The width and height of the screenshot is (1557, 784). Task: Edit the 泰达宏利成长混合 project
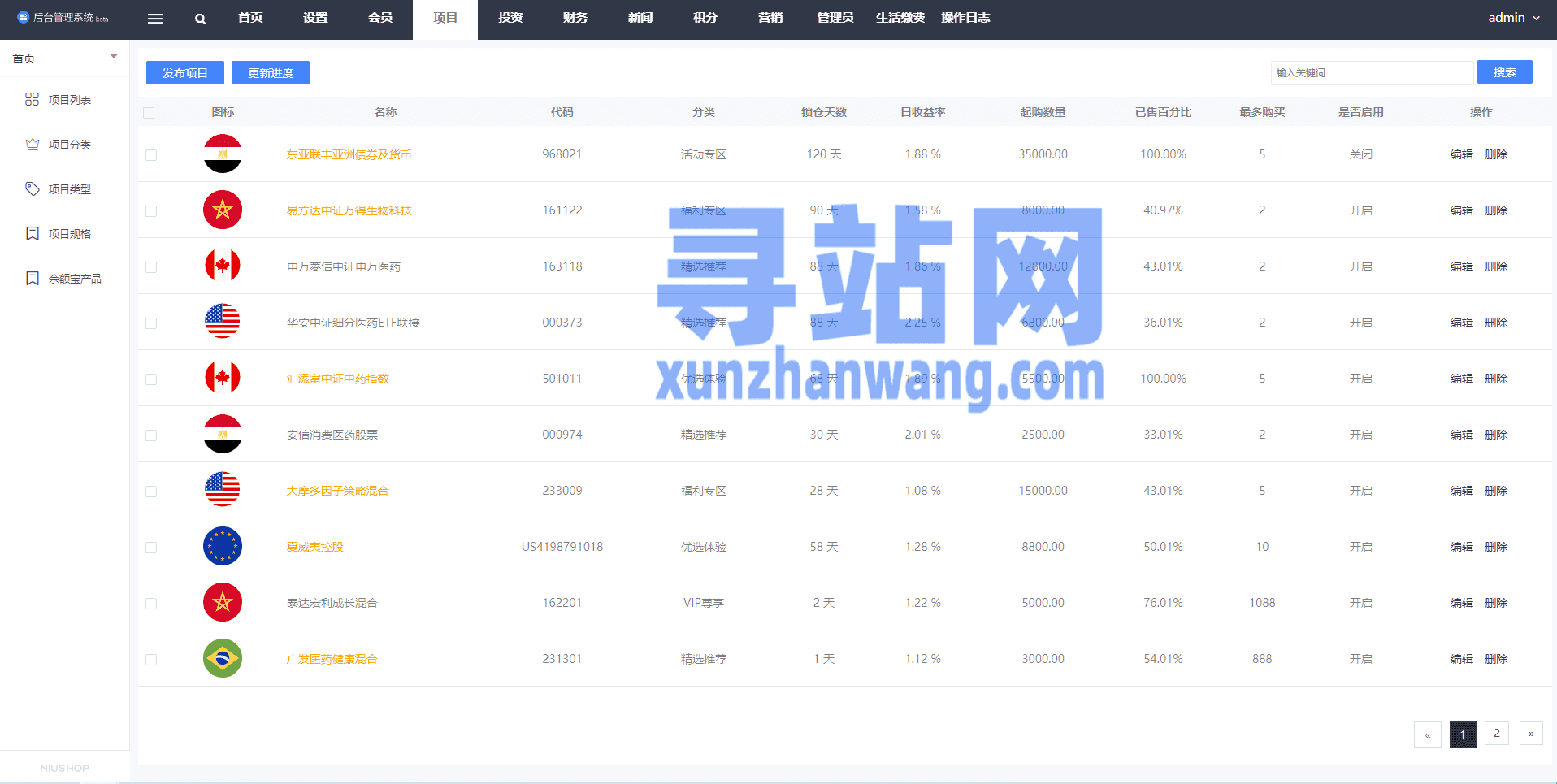(1462, 603)
